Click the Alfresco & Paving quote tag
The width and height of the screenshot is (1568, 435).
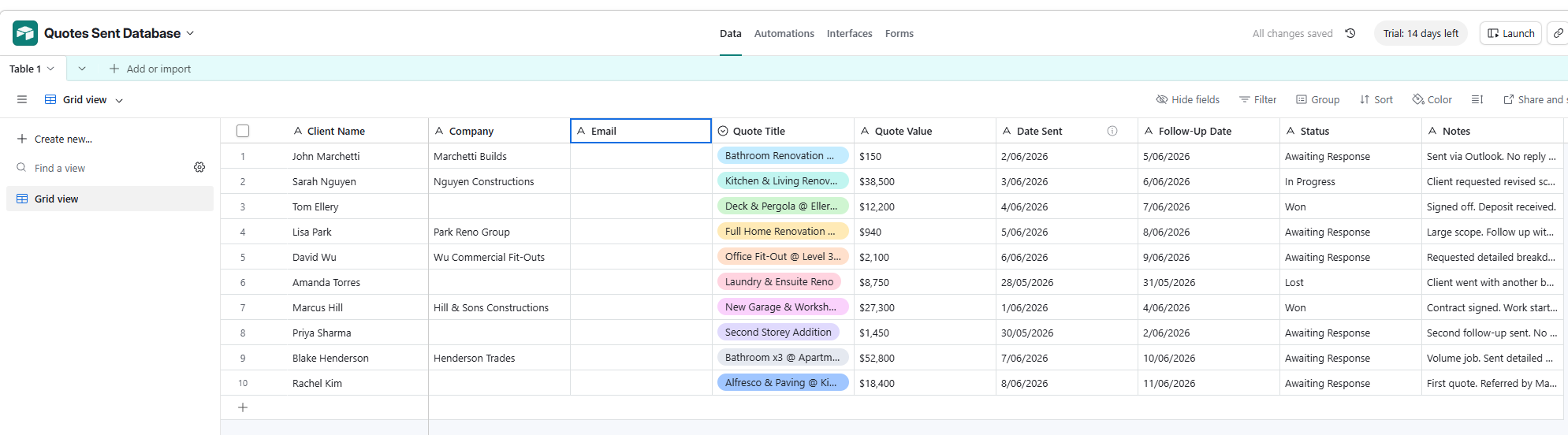783,383
